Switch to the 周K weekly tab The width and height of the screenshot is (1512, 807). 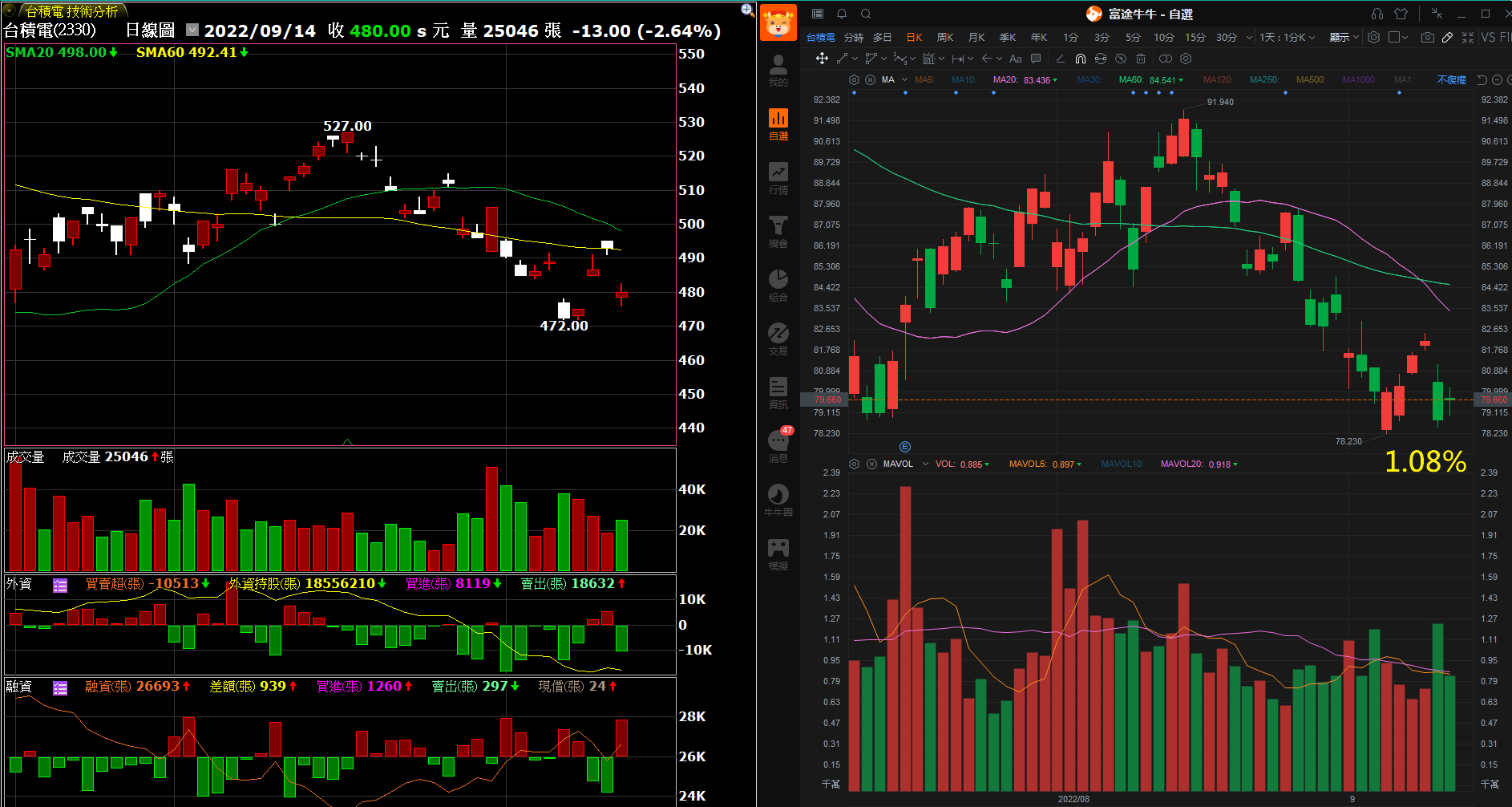click(945, 38)
